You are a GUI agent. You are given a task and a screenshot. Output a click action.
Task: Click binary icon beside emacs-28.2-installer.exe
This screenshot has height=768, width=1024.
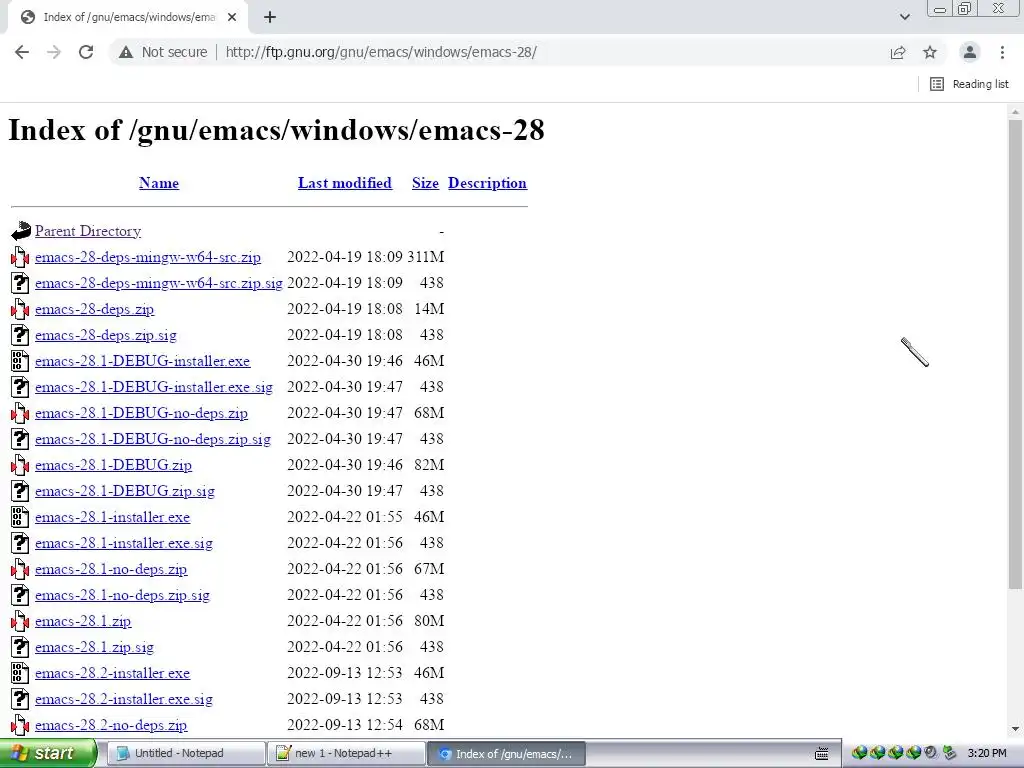point(20,673)
